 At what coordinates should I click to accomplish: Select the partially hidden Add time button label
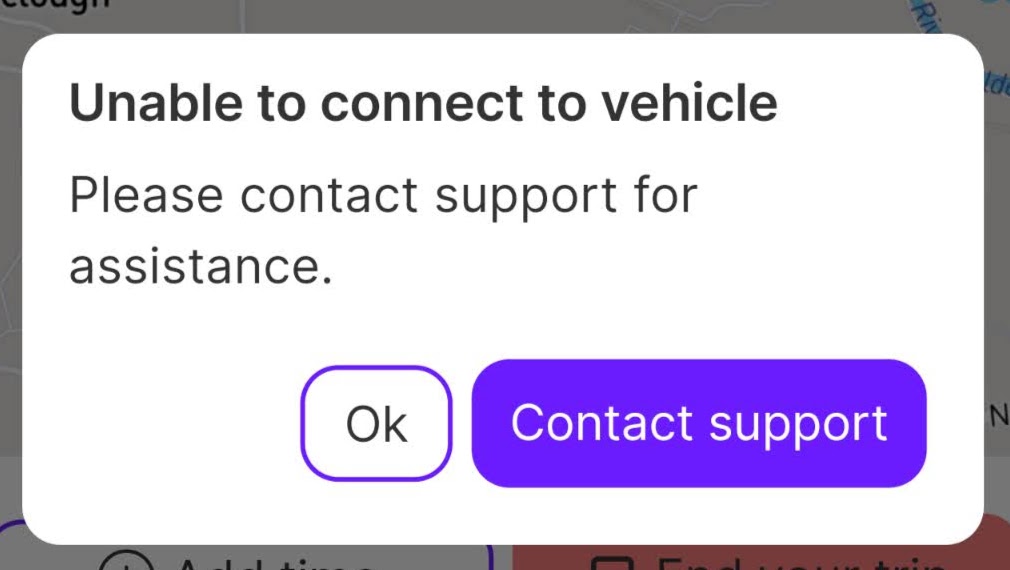coord(276,564)
